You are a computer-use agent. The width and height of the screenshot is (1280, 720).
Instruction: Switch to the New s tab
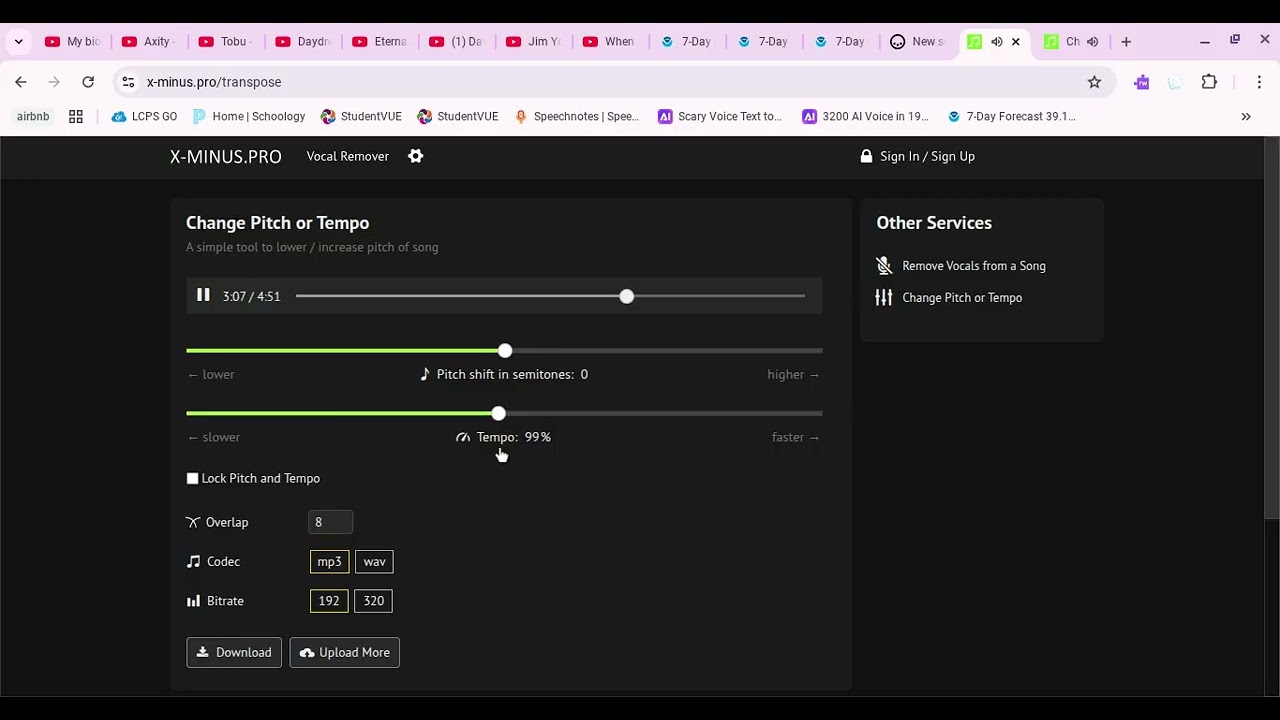coord(918,41)
